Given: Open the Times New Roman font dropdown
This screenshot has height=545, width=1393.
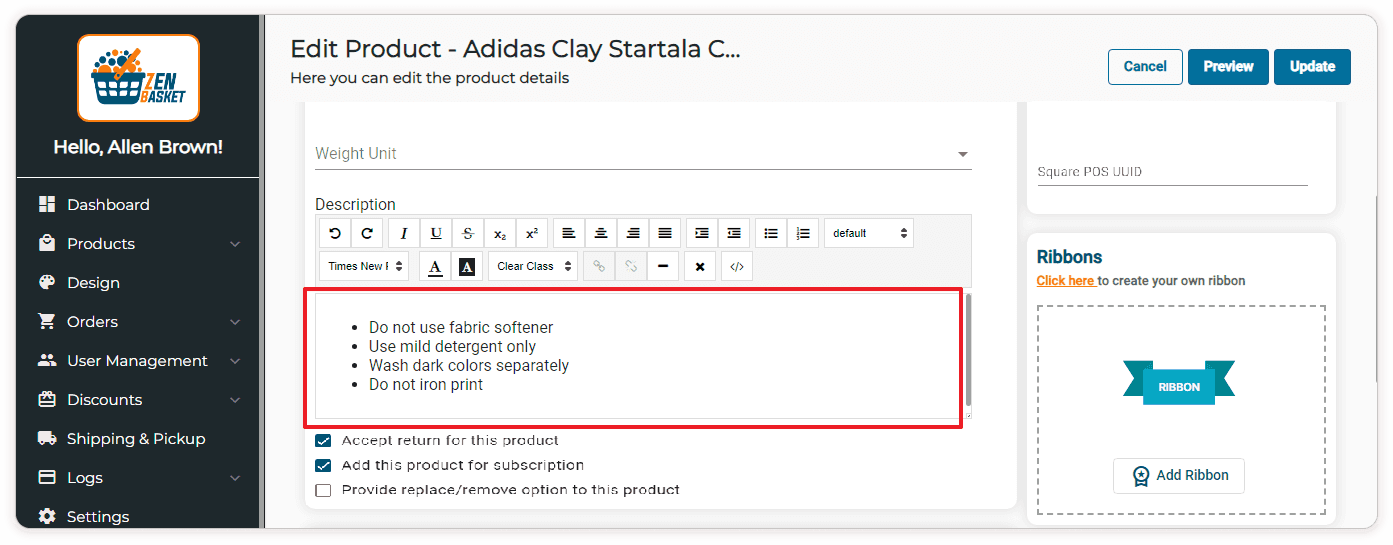Looking at the screenshot, I should pyautogui.click(x=364, y=266).
